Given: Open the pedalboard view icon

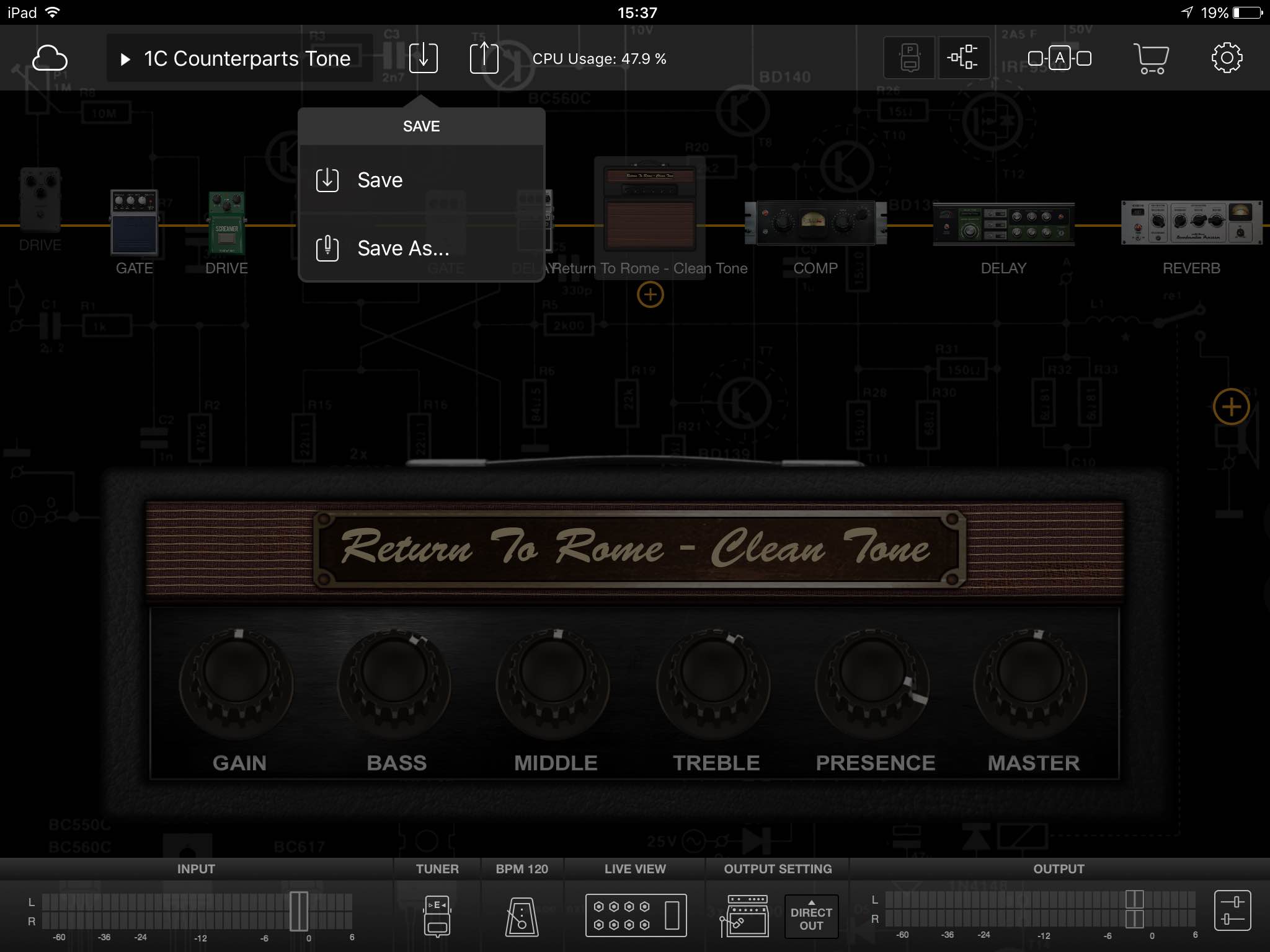Looking at the screenshot, I should click(x=909, y=58).
